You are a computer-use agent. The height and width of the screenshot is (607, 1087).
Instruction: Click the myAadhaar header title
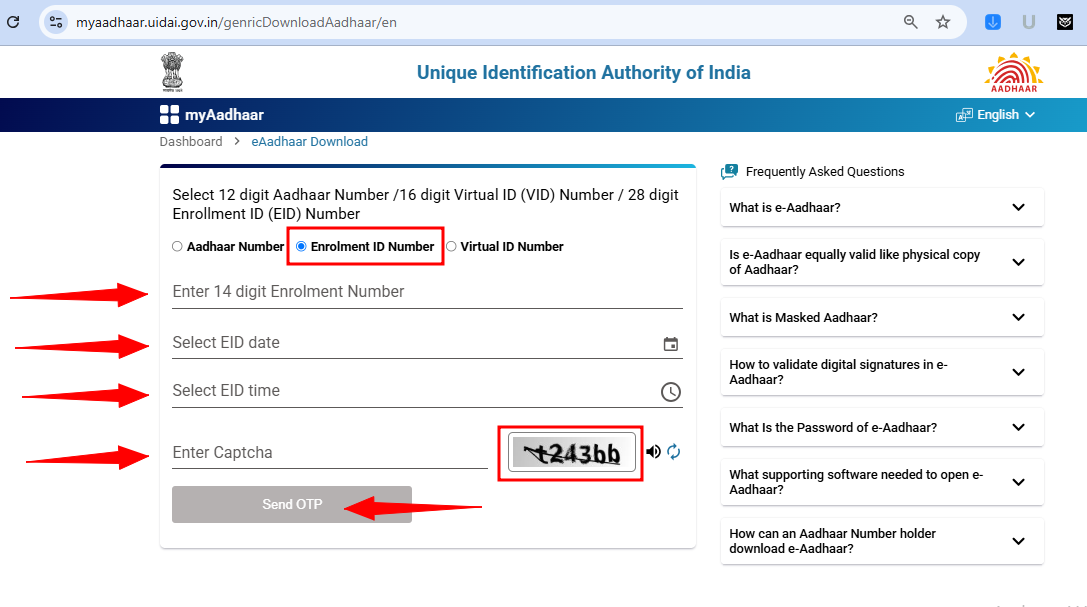(224, 115)
